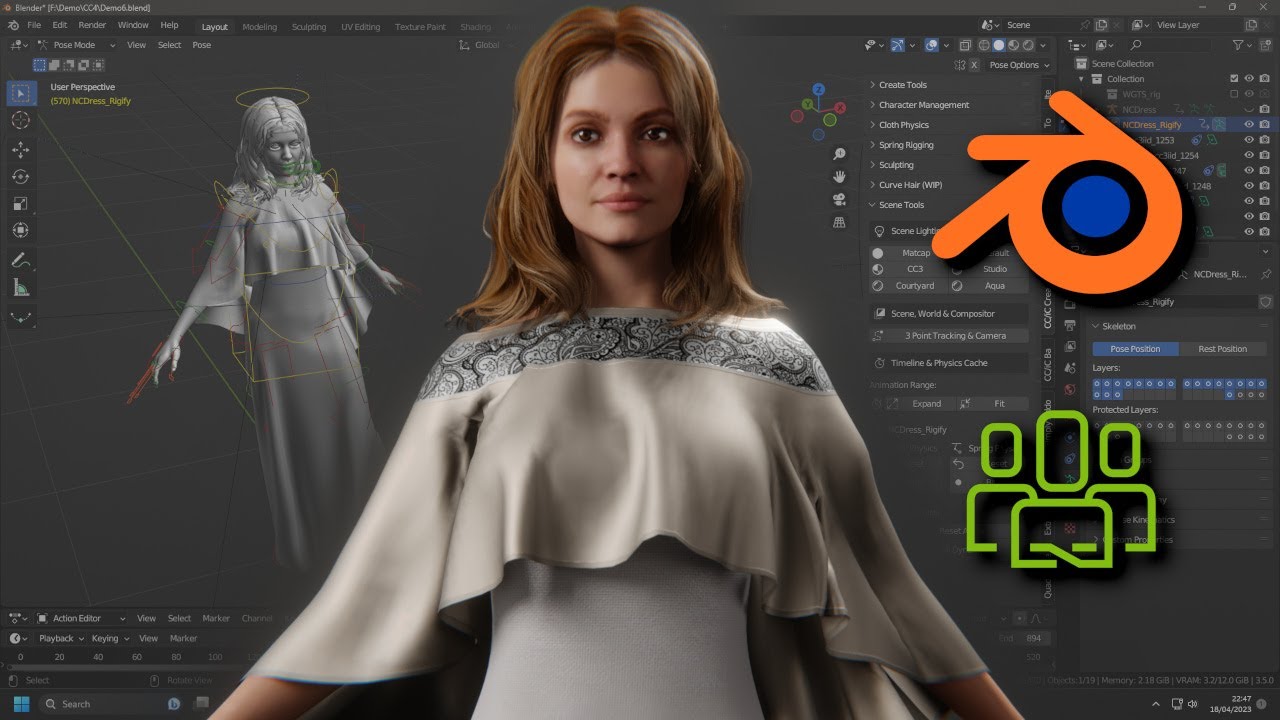Click the Scene, World & Compositor button
Screen dimensions: 1280x720
[949, 314]
